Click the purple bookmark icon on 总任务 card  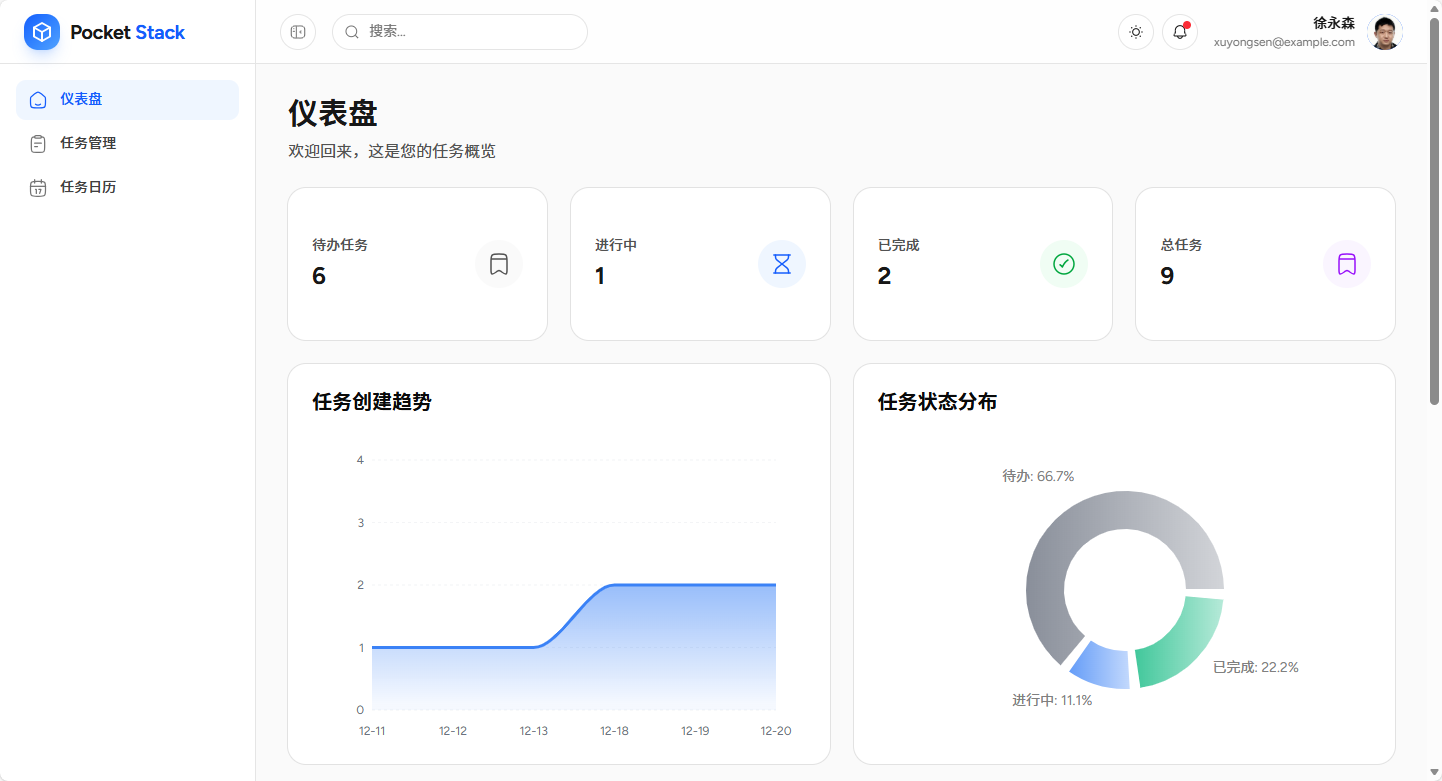[x=1347, y=264]
